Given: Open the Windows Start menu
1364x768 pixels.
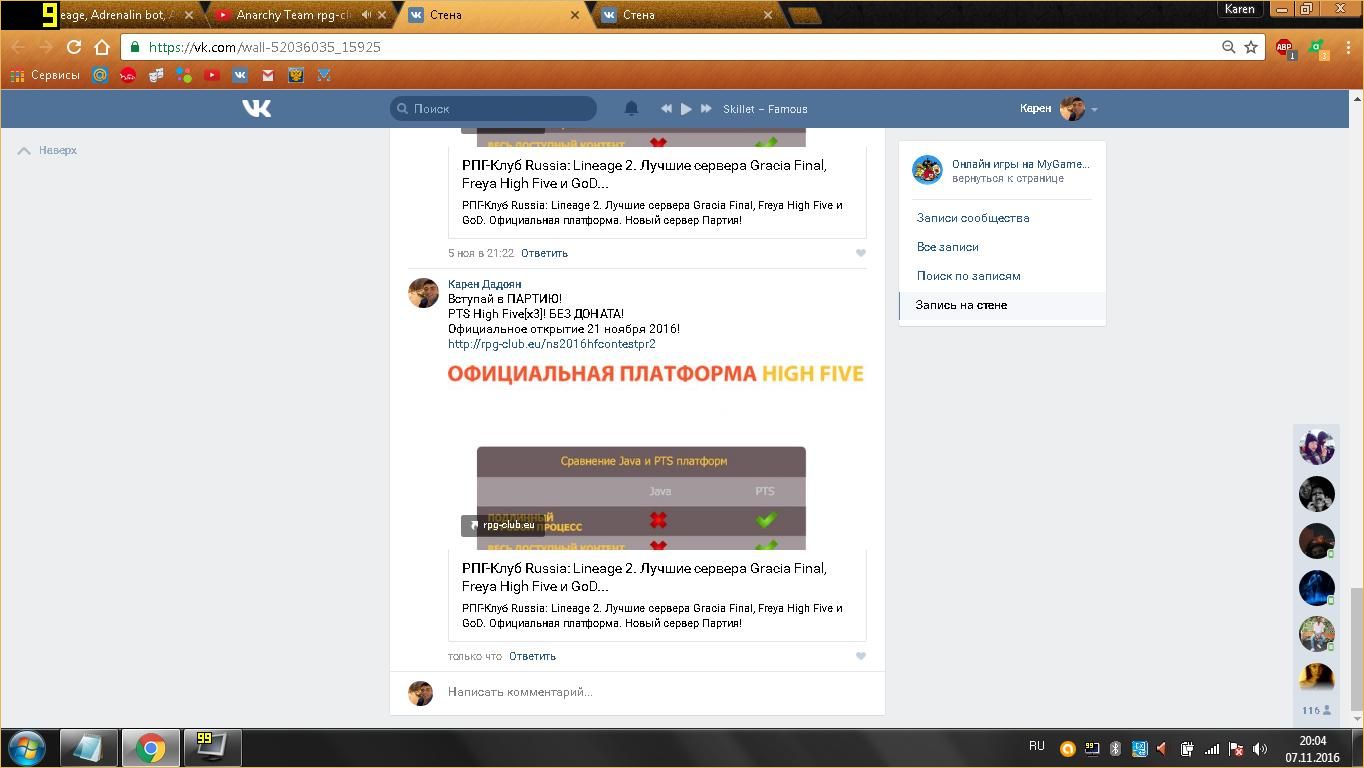Looking at the screenshot, I should click(27, 748).
